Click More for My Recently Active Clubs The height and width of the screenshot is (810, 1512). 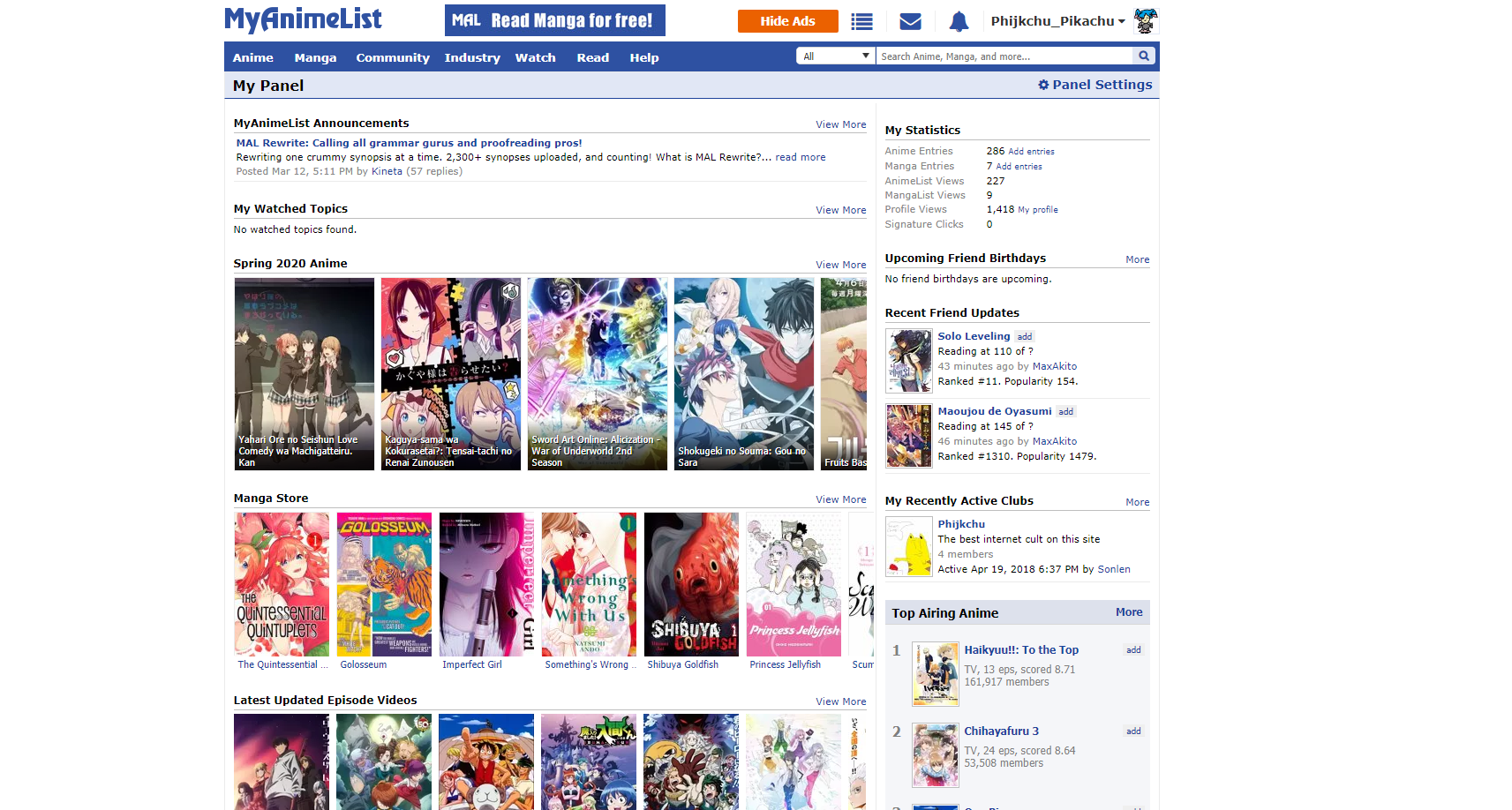(1138, 502)
